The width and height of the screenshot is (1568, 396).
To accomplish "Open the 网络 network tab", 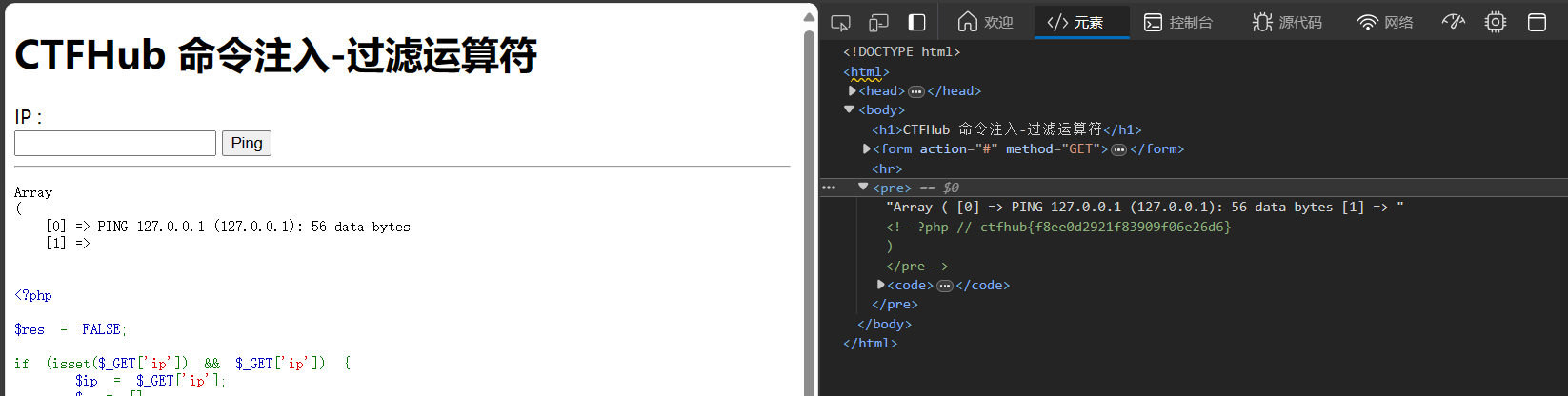I will pyautogui.click(x=1386, y=22).
